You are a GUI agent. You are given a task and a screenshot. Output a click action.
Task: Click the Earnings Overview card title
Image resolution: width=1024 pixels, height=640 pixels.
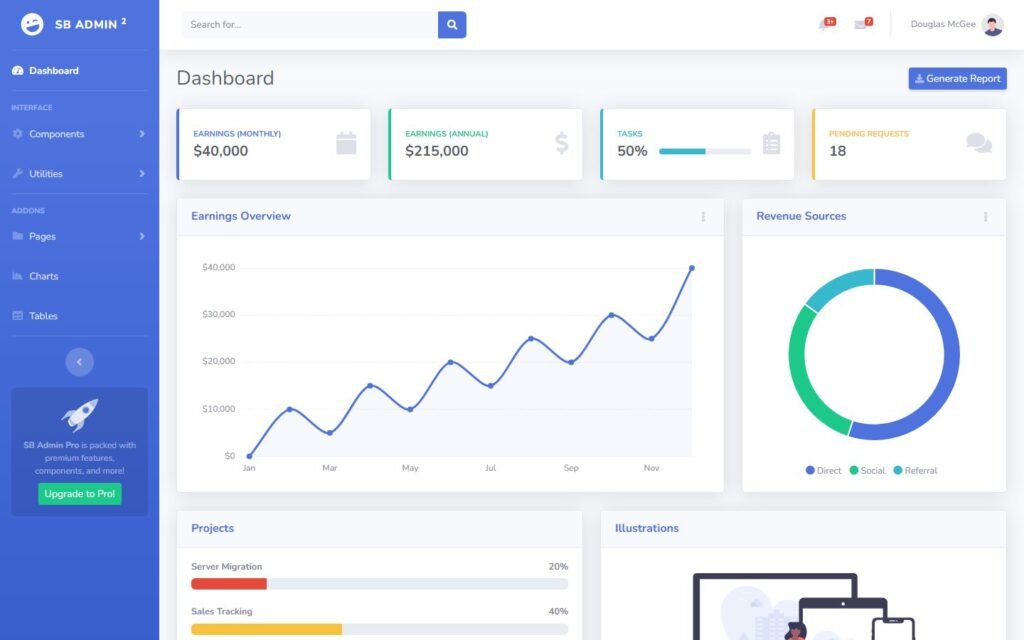click(241, 216)
